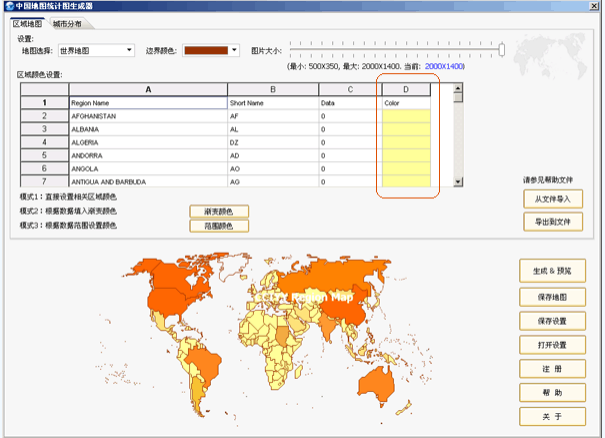Click the Data value for ANDORRA

350,156
